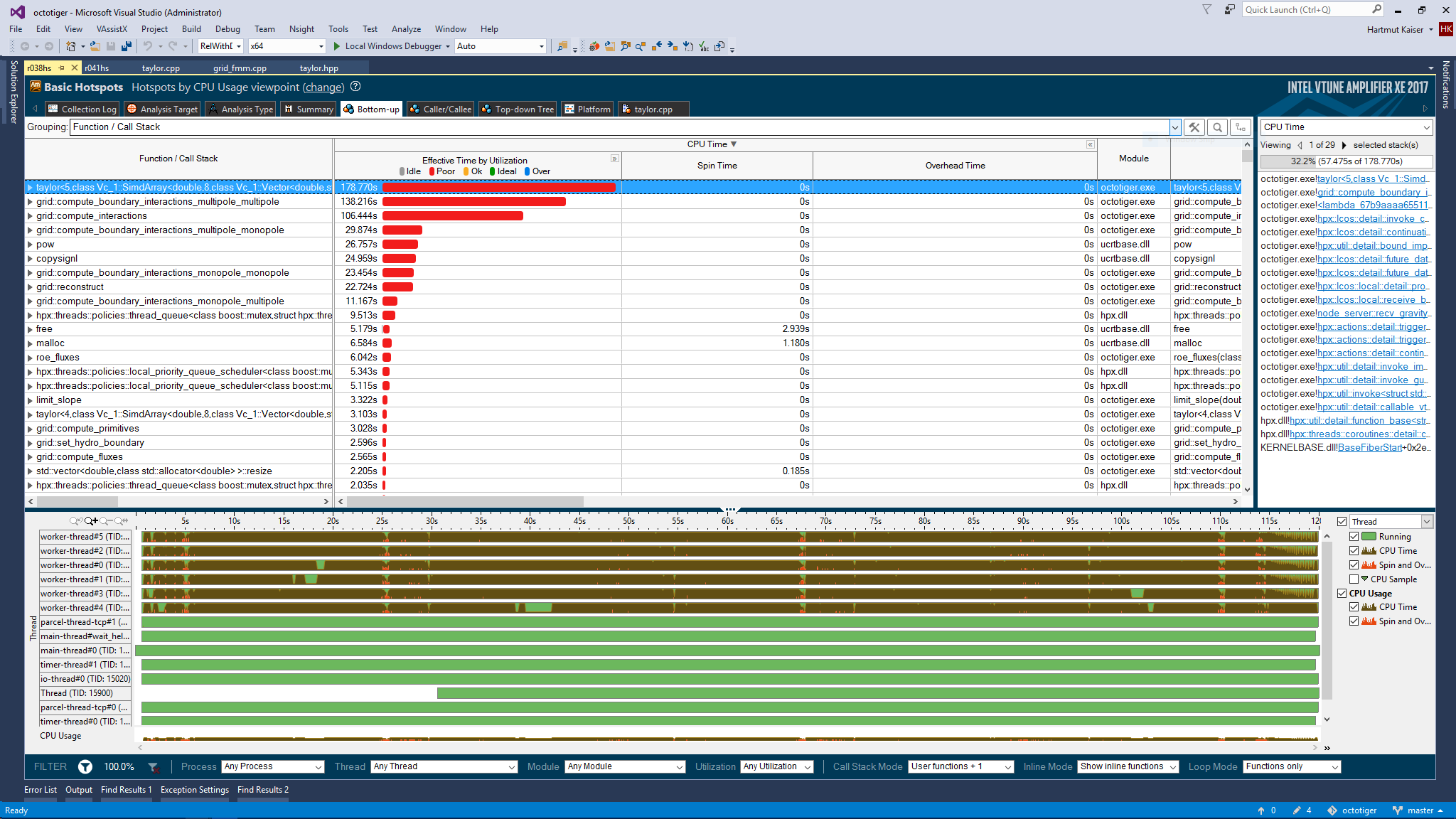Screen dimensions: 1456x819
Task: Toggle CPU Usage Spin and Overhead checkbox
Action: coord(1354,621)
